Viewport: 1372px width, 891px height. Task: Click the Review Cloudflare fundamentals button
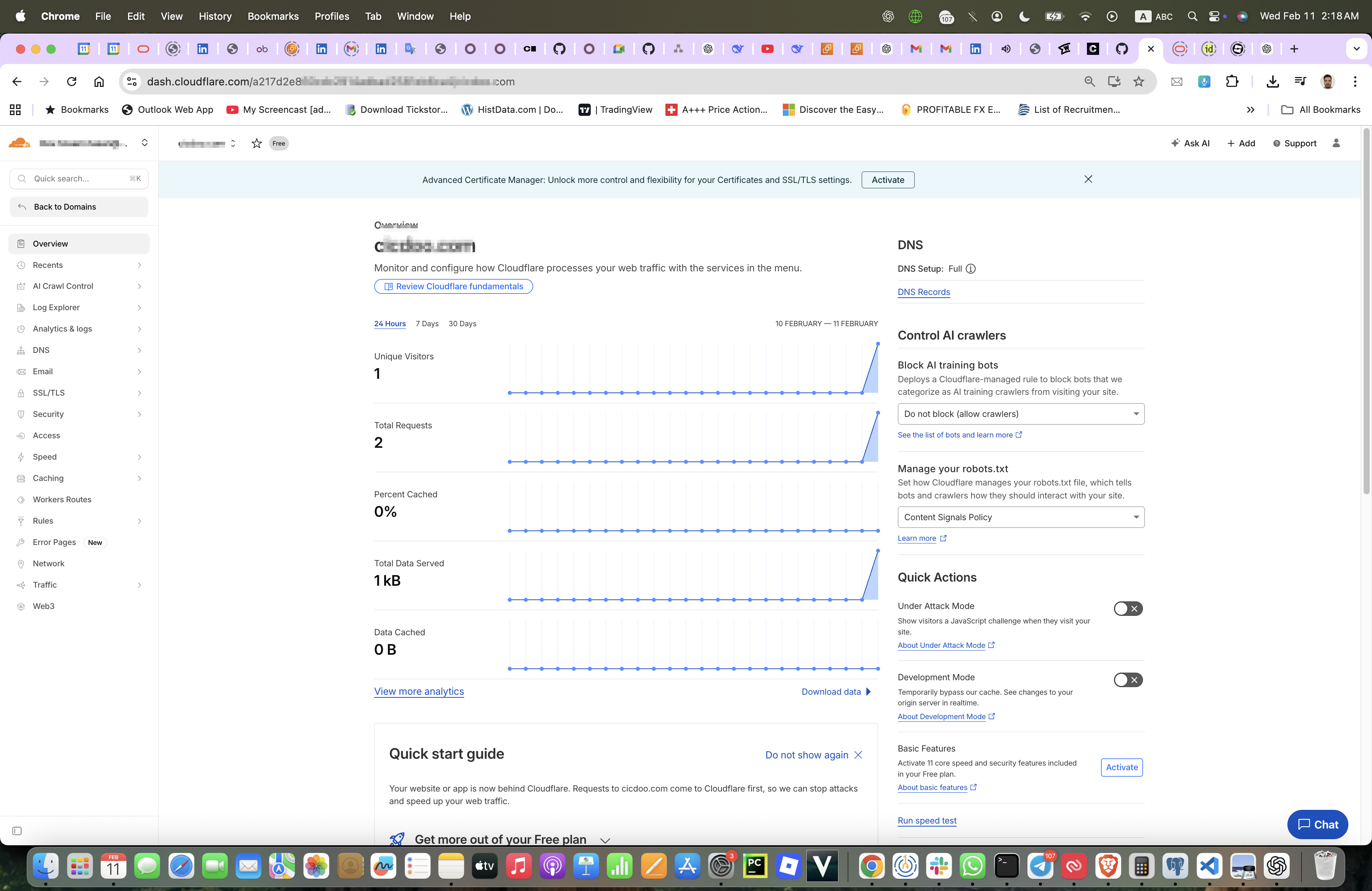pos(453,287)
